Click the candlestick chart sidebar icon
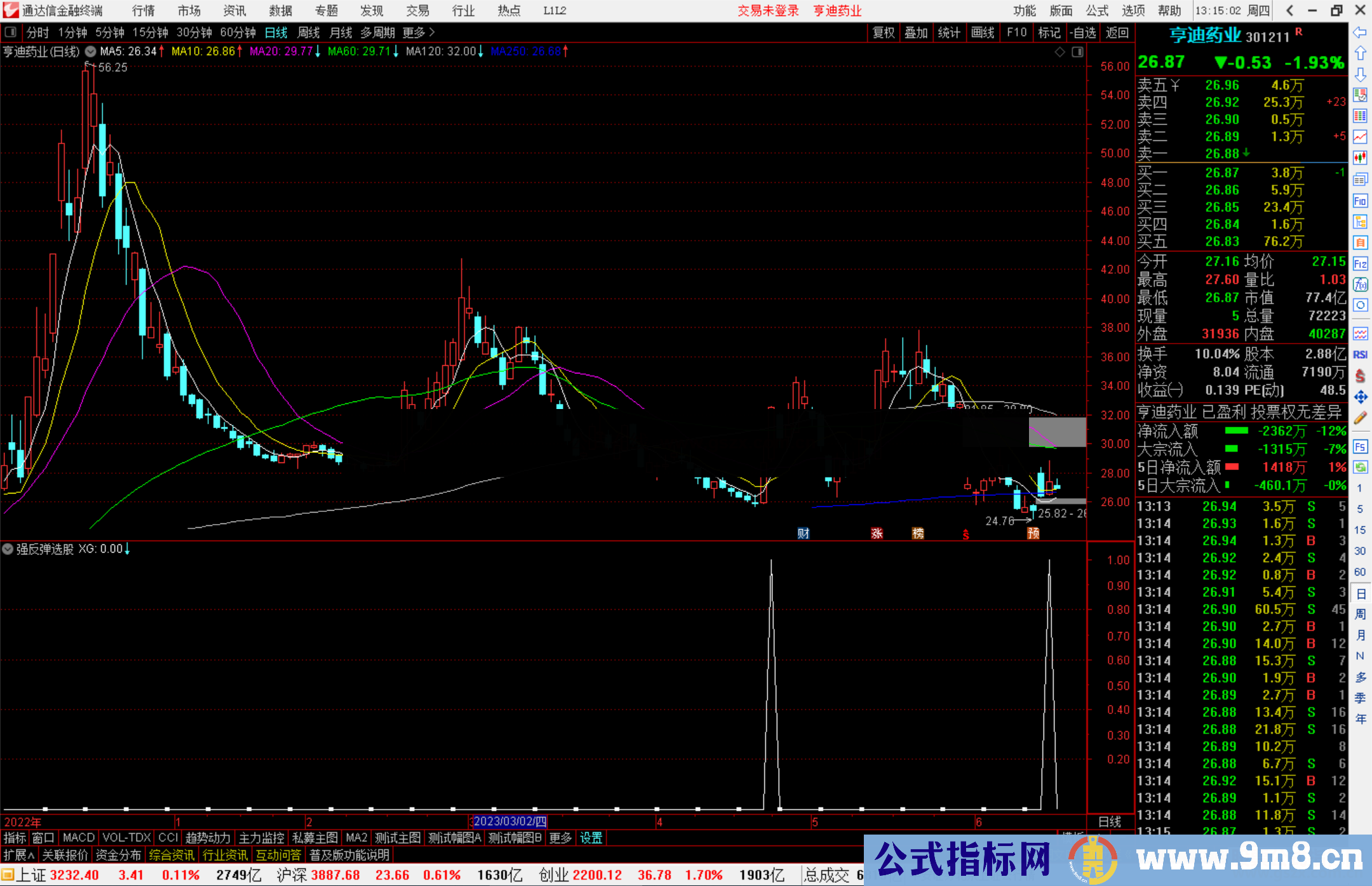 pyautogui.click(x=1360, y=157)
